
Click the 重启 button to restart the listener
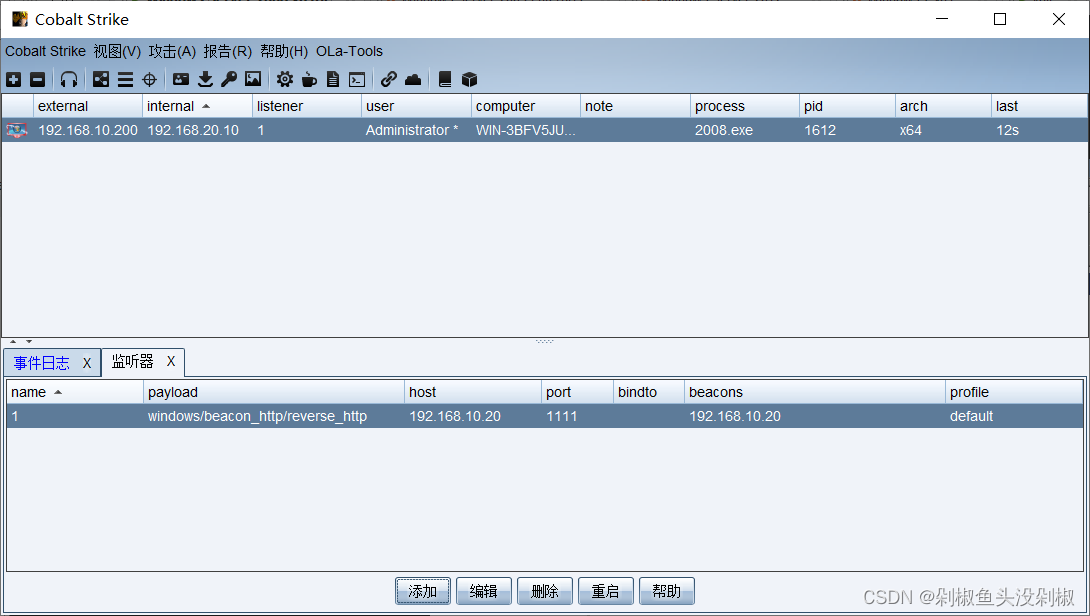point(605,591)
